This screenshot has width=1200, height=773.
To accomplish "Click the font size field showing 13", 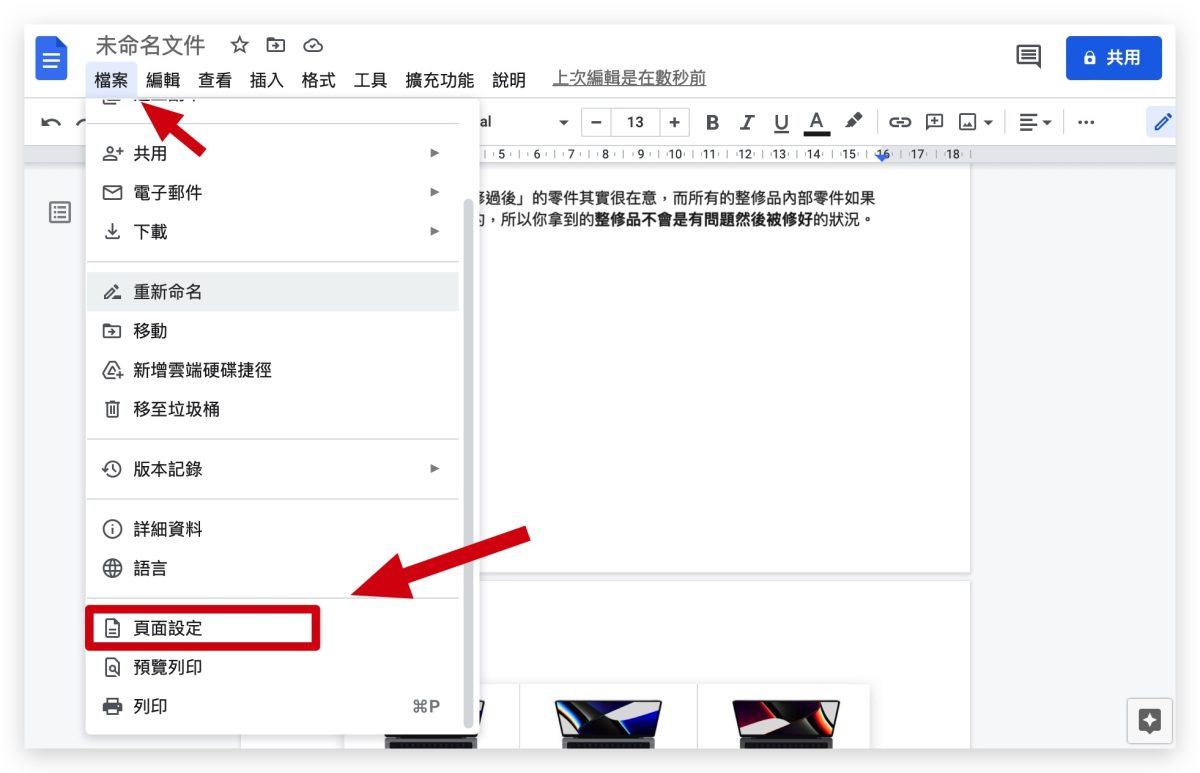I will pos(635,122).
